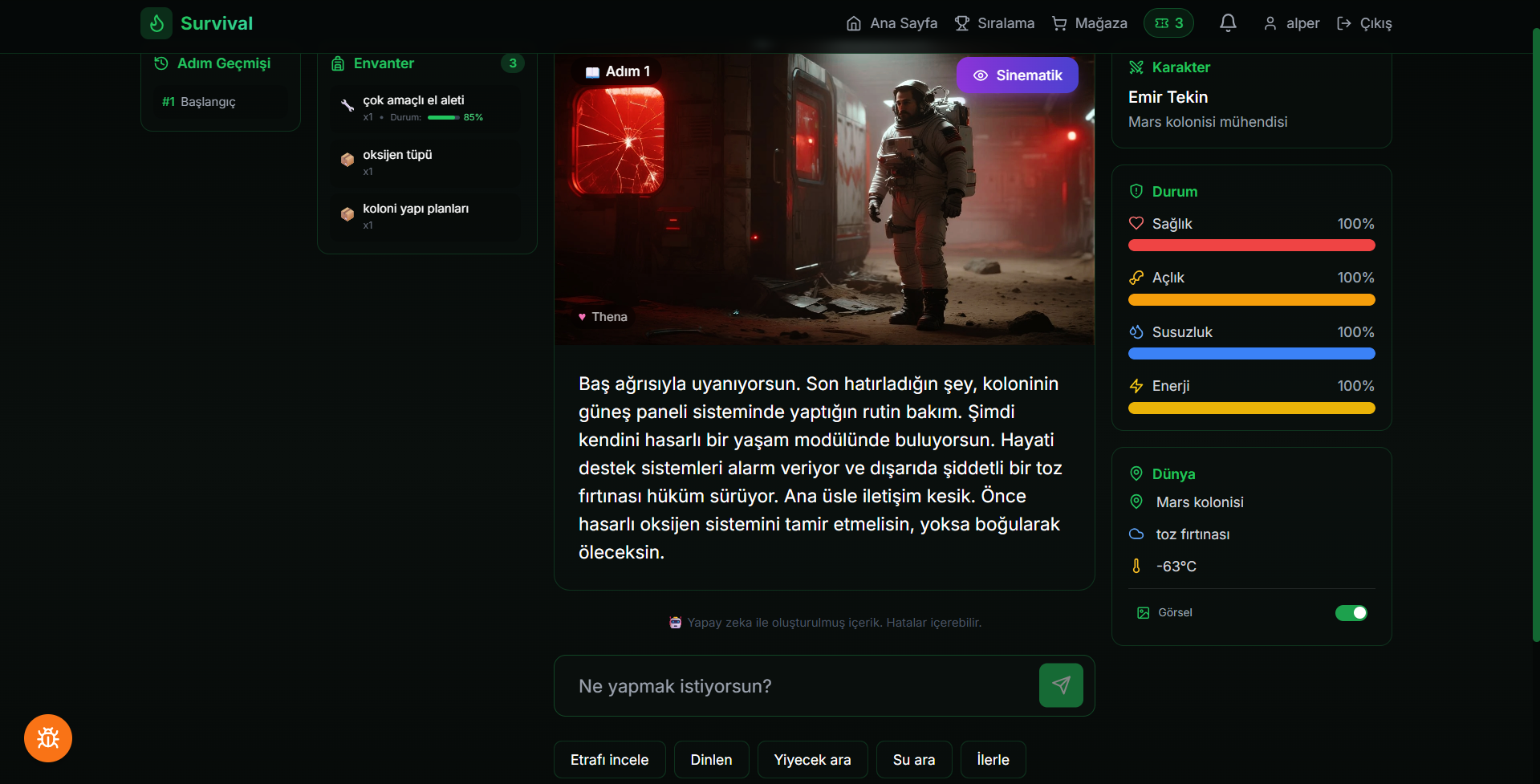Open the notifications bell
1540x784 pixels.
pyautogui.click(x=1228, y=23)
